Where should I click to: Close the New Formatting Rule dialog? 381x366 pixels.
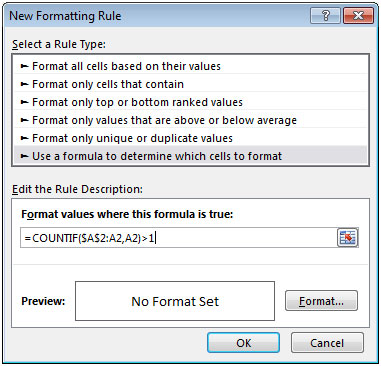(x=358, y=15)
